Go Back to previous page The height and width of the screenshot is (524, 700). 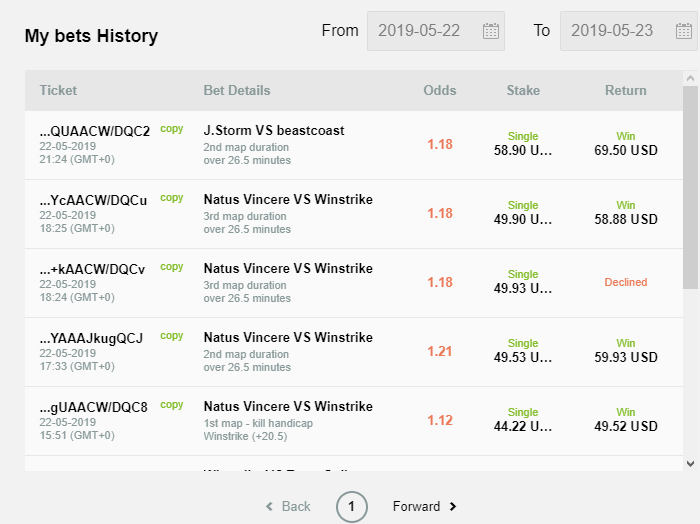click(x=288, y=506)
